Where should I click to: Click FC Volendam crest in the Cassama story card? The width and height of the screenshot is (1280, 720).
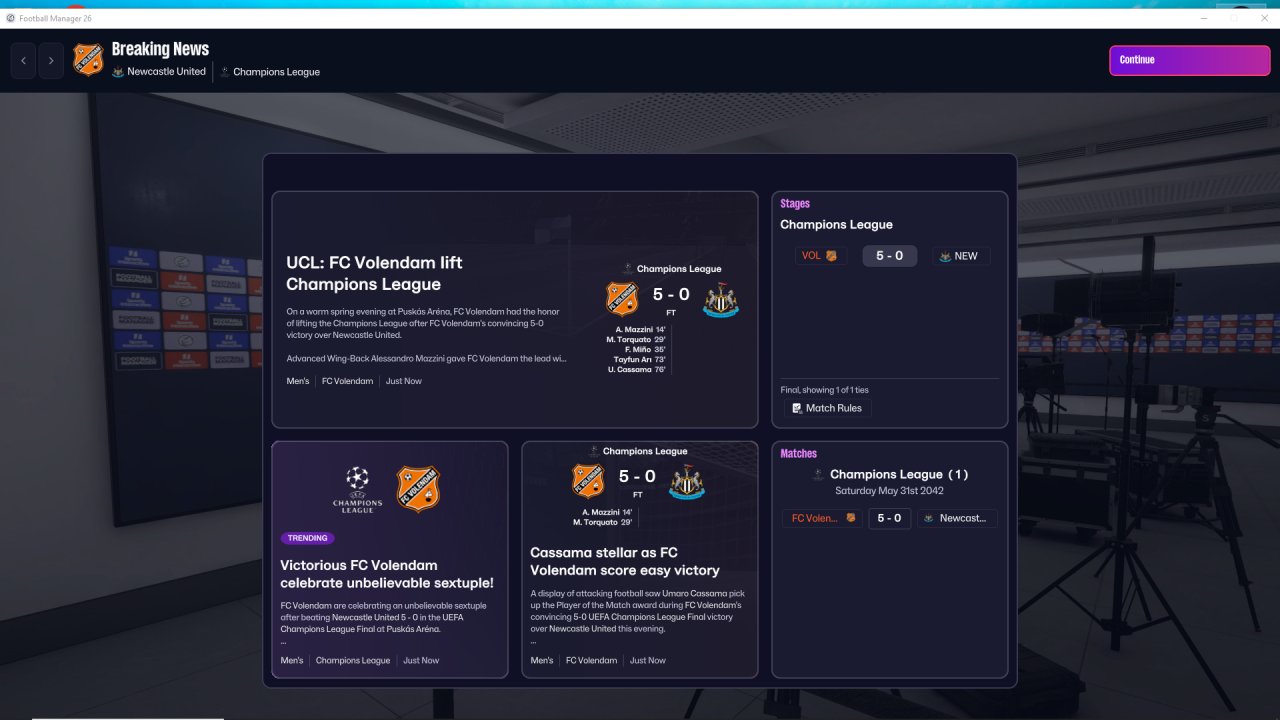point(588,481)
